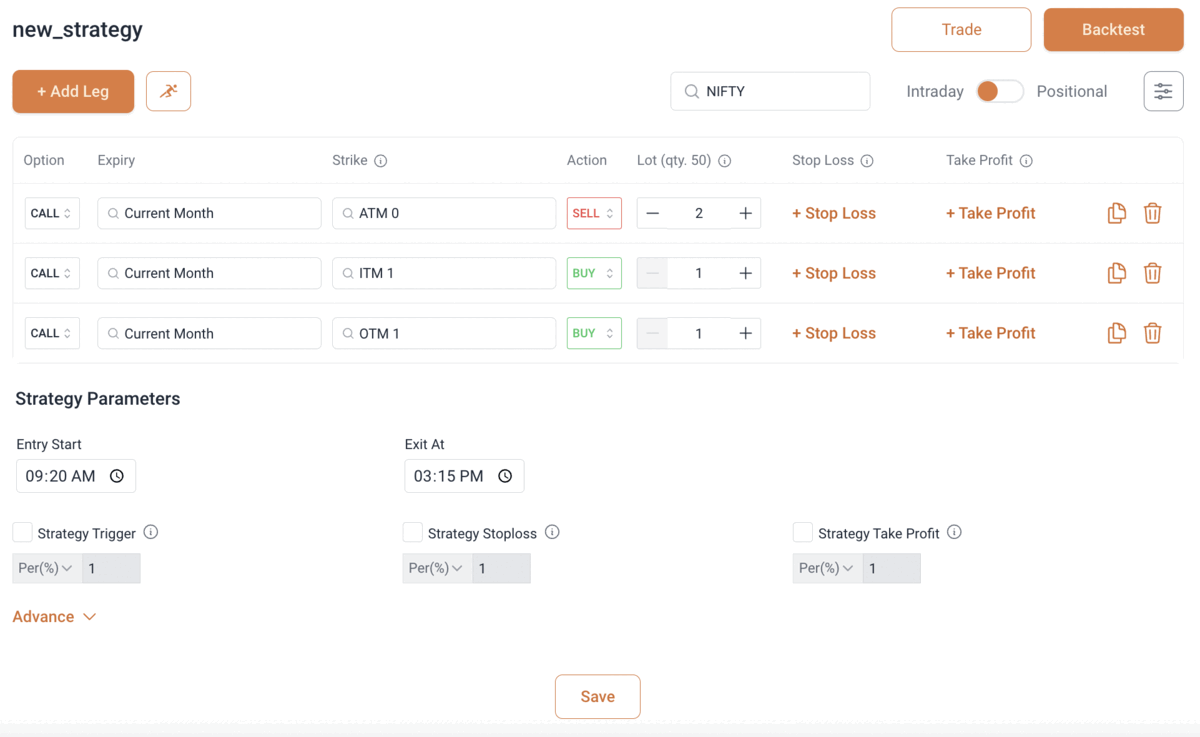The width and height of the screenshot is (1200, 737).
Task: Enable the Strategy Trigger checkbox
Action: [x=23, y=533]
